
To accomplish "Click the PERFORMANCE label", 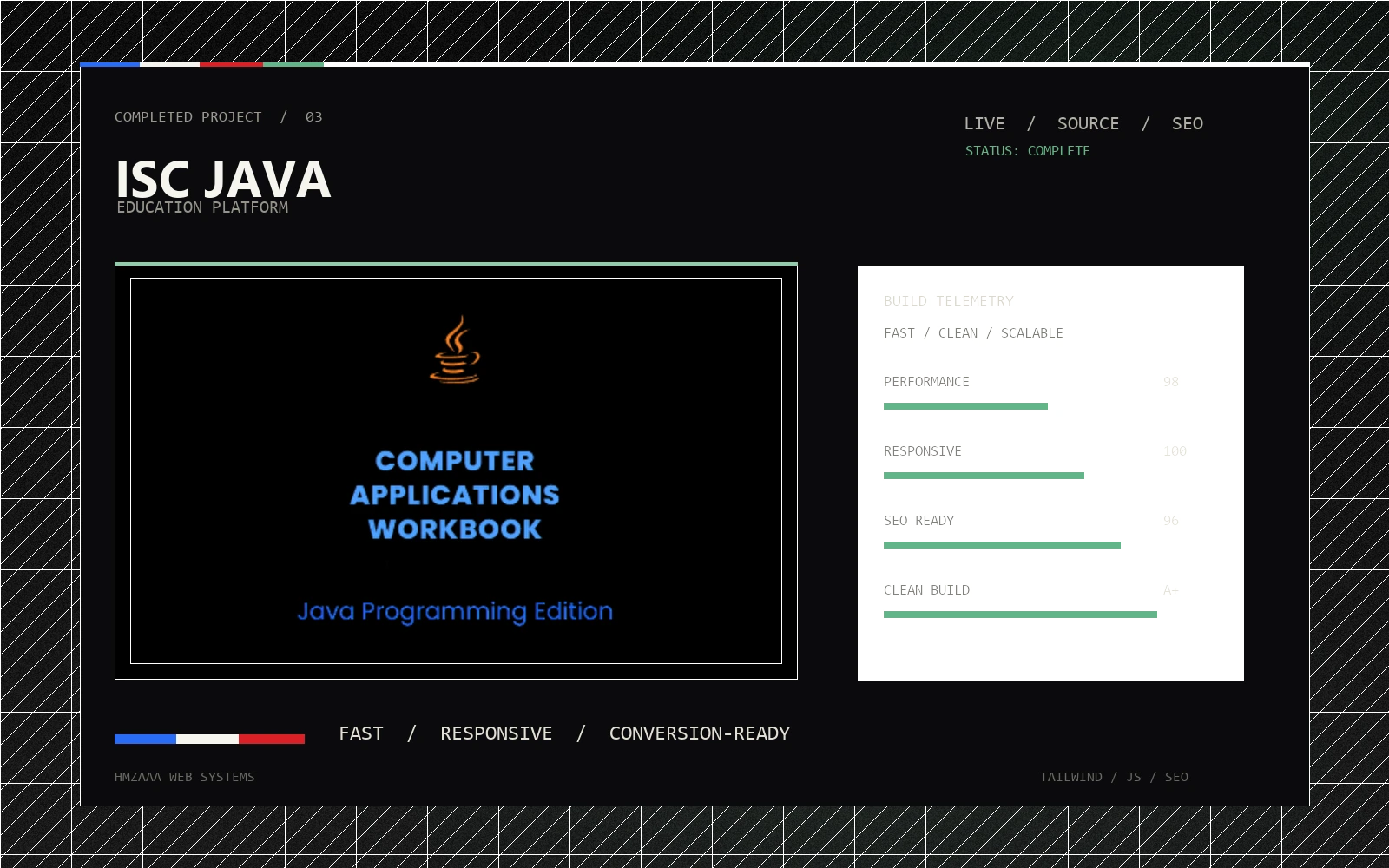I will click(x=926, y=381).
